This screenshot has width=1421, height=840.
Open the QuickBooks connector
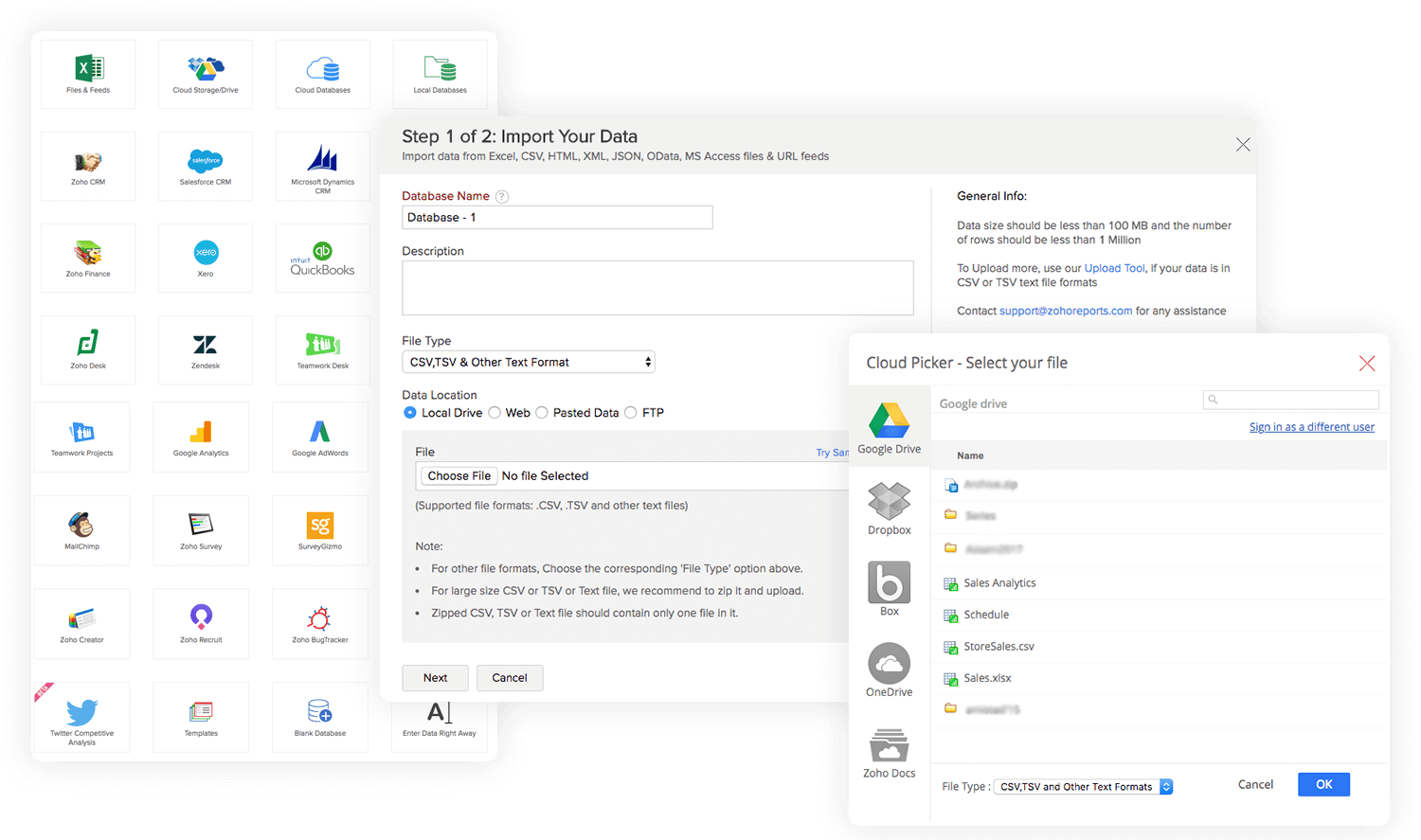pos(323,258)
